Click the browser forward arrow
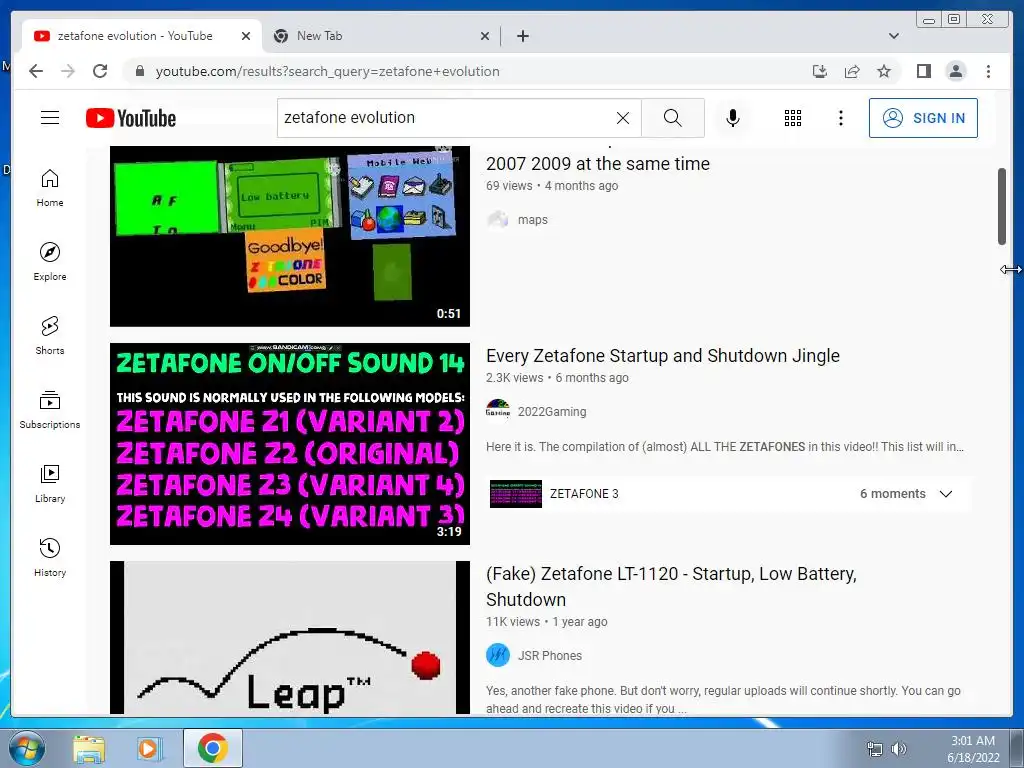This screenshot has width=1024, height=768. click(68, 71)
